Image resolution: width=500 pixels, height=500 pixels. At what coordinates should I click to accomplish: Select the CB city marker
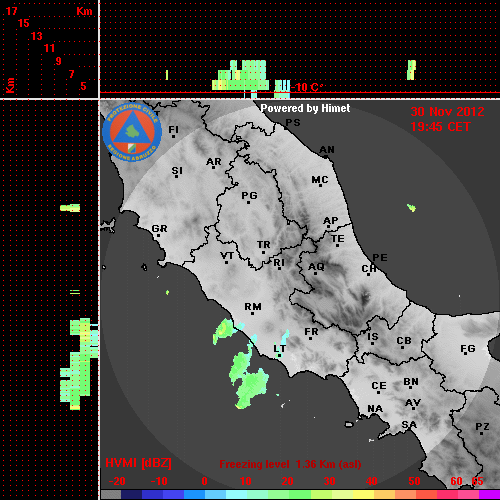[404, 343]
